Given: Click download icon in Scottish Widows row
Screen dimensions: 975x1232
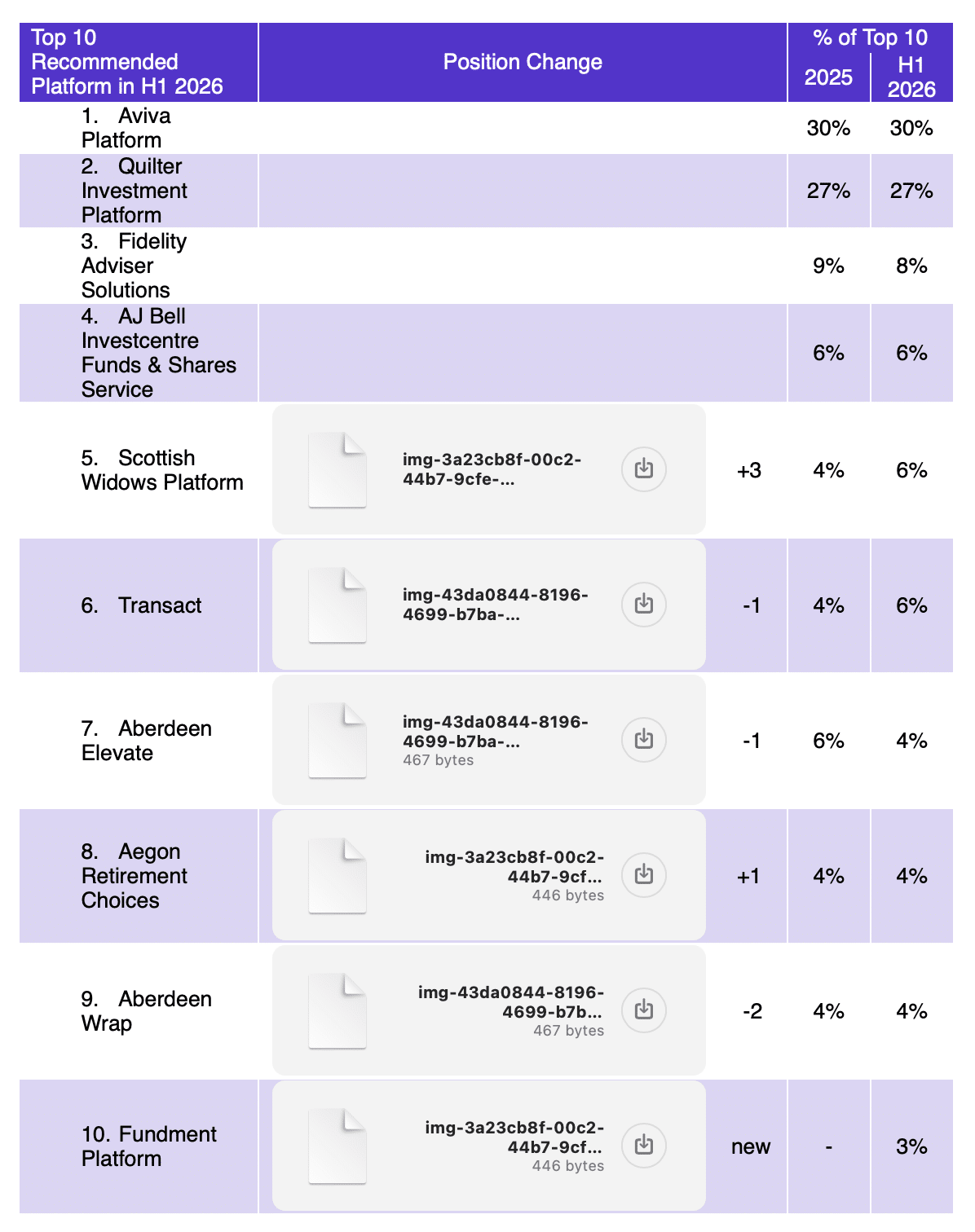Looking at the screenshot, I should coord(644,469).
